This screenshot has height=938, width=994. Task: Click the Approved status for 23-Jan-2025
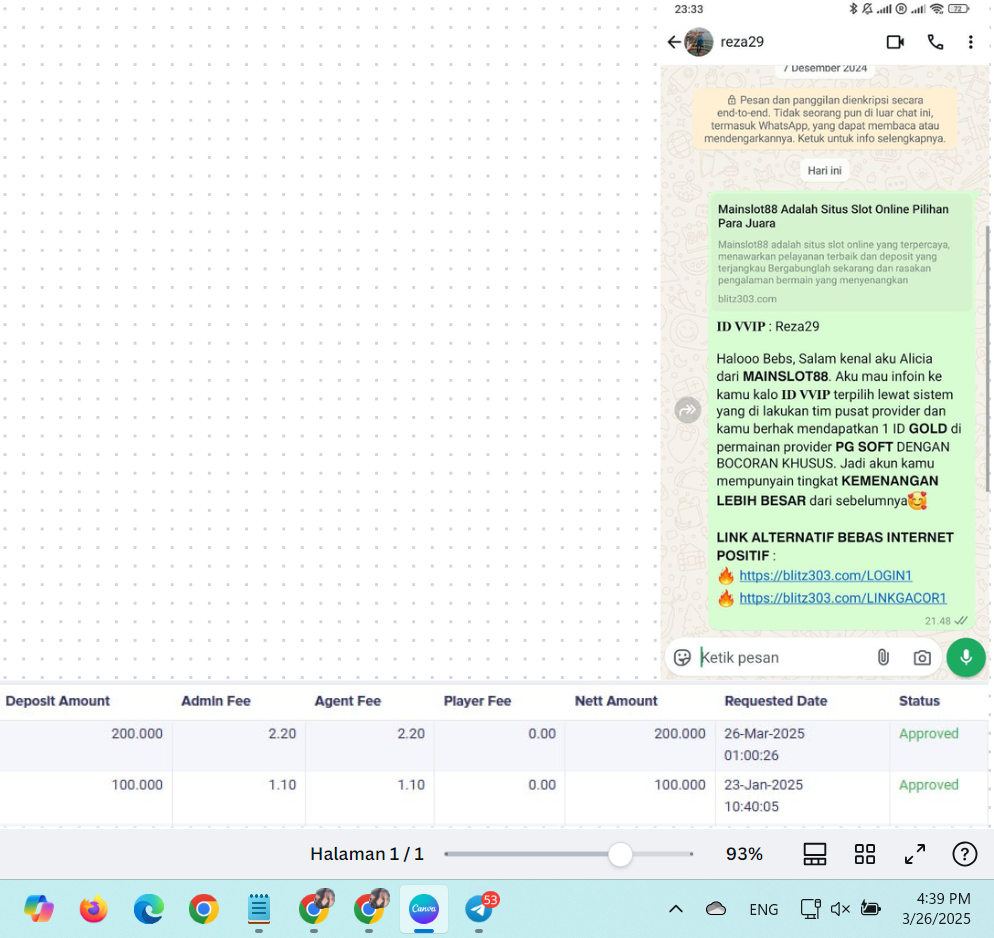click(x=929, y=785)
